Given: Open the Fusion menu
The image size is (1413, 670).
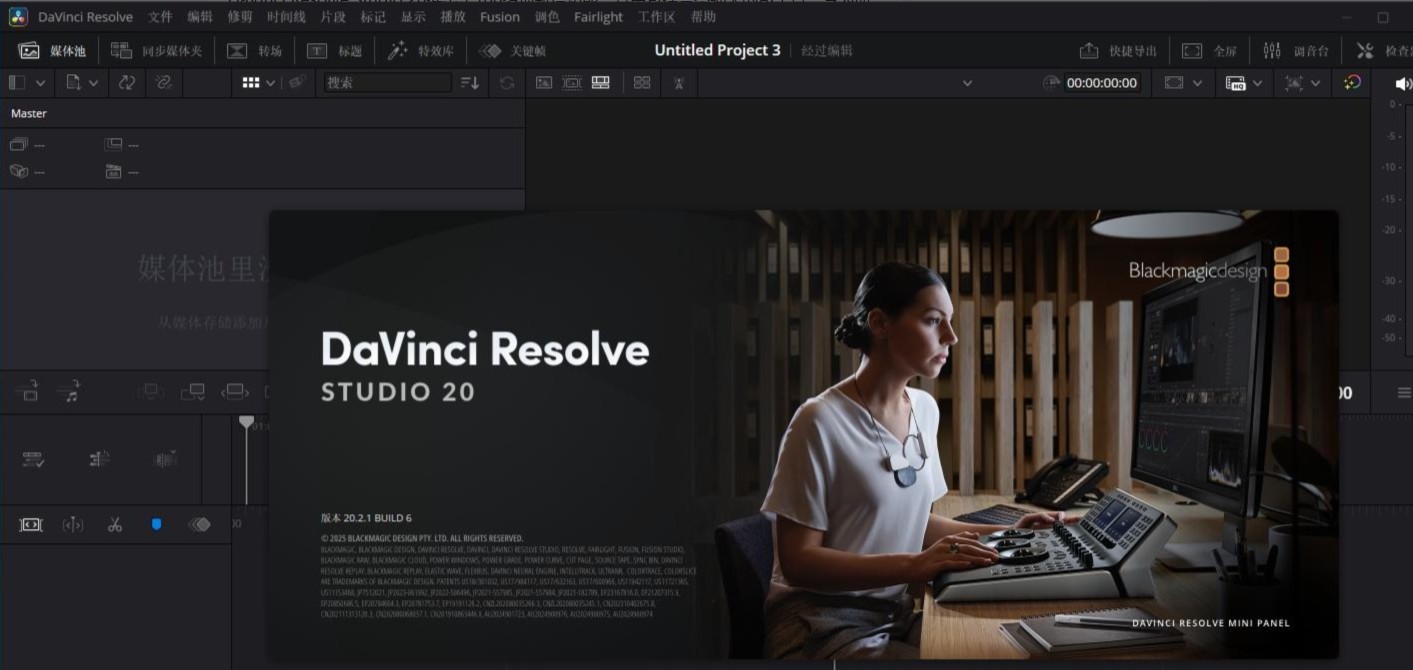Looking at the screenshot, I should (499, 16).
